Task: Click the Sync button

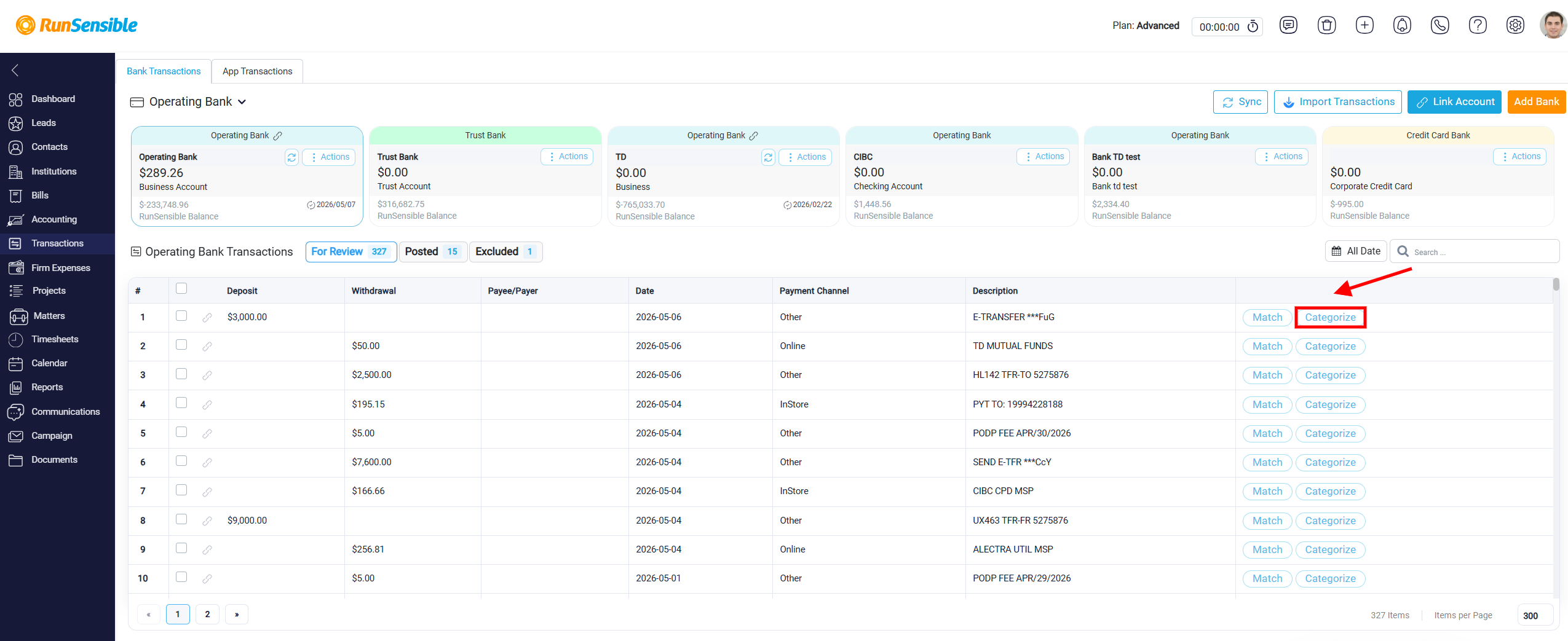Action: point(1241,102)
